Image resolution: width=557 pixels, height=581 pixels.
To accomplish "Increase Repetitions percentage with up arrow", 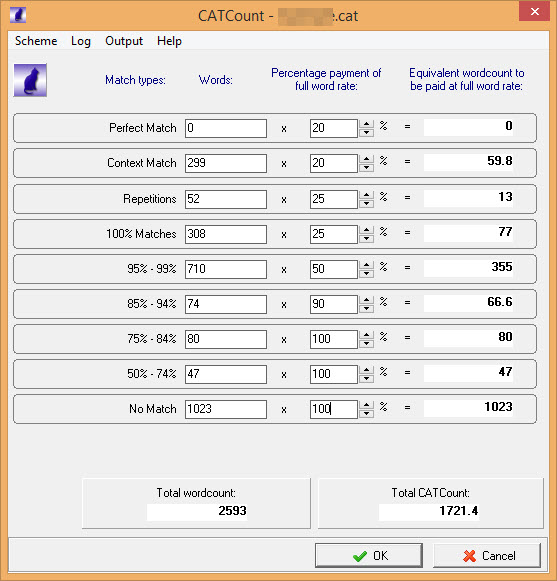I will pos(366,195).
